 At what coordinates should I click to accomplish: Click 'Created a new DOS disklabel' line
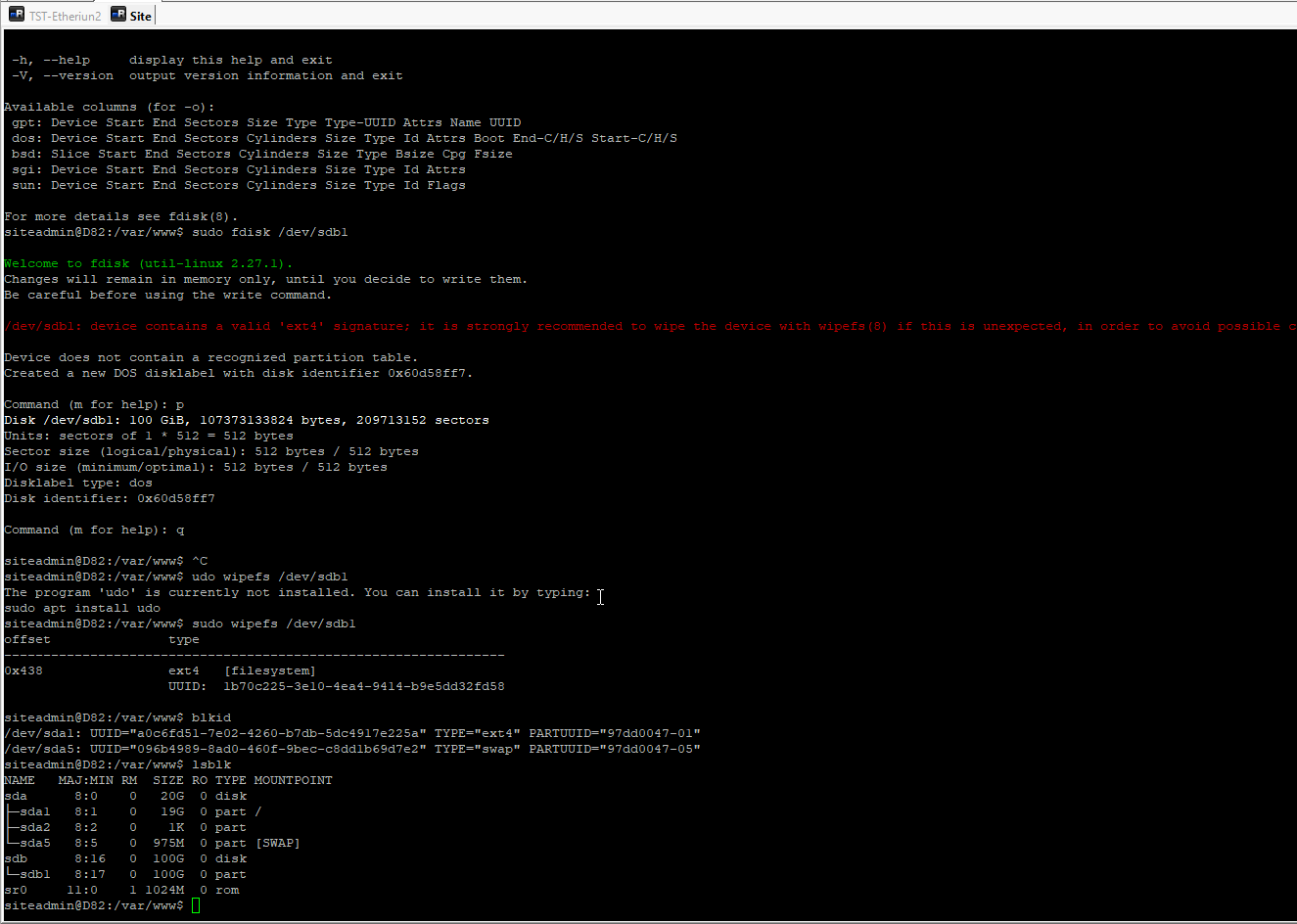tap(239, 373)
